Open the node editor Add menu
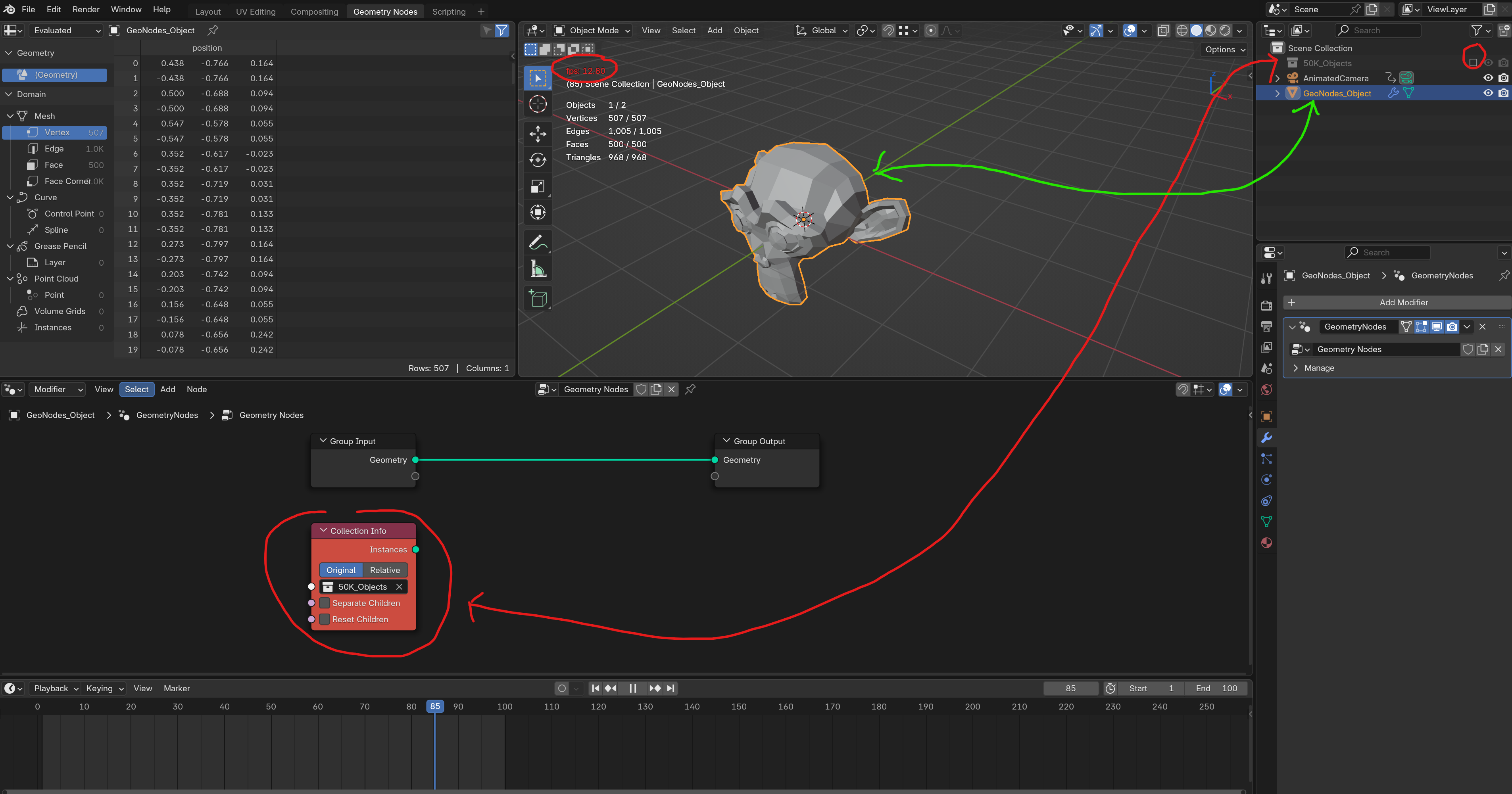1512x794 pixels. 168,390
